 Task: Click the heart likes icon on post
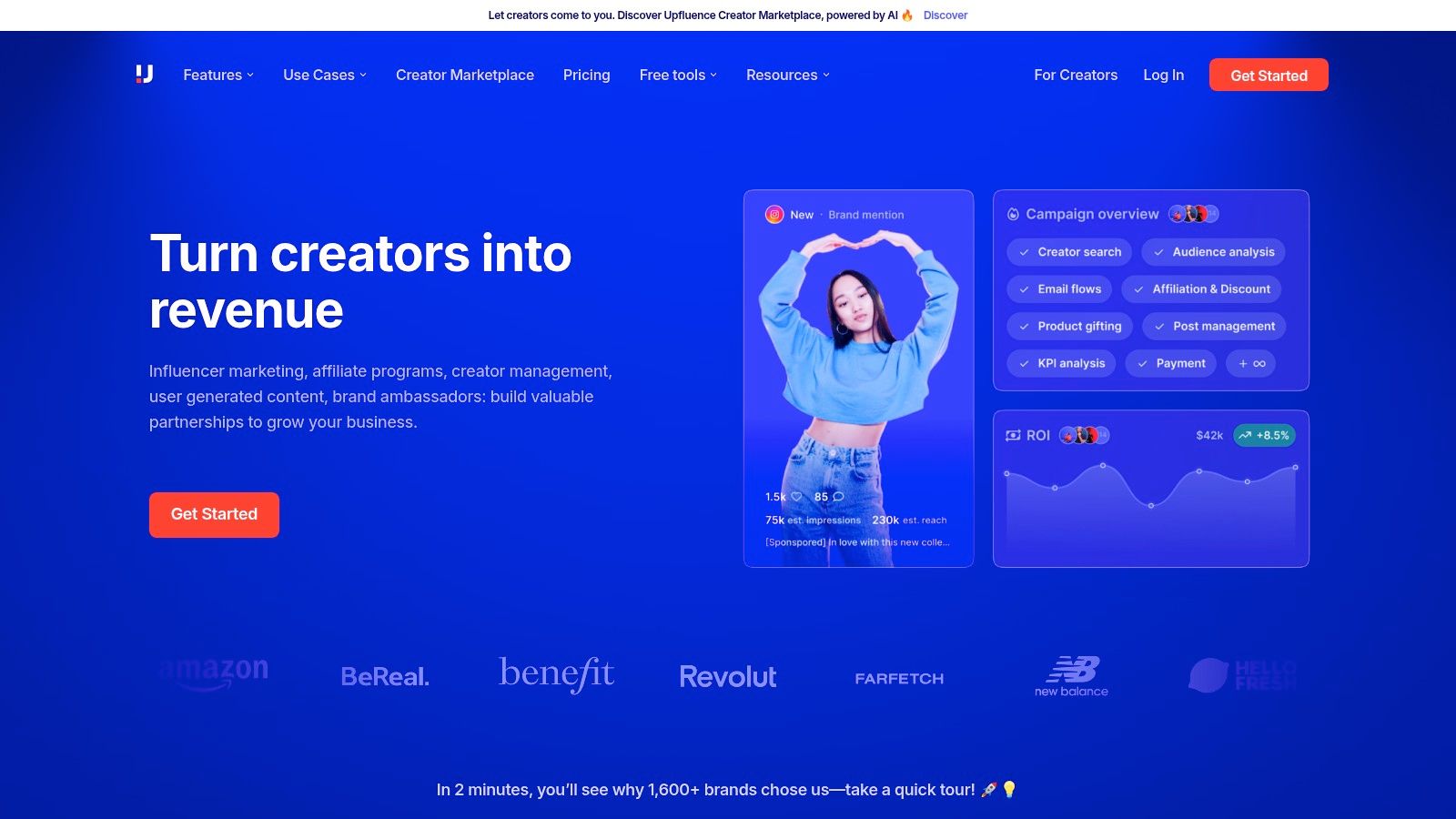[x=796, y=497]
